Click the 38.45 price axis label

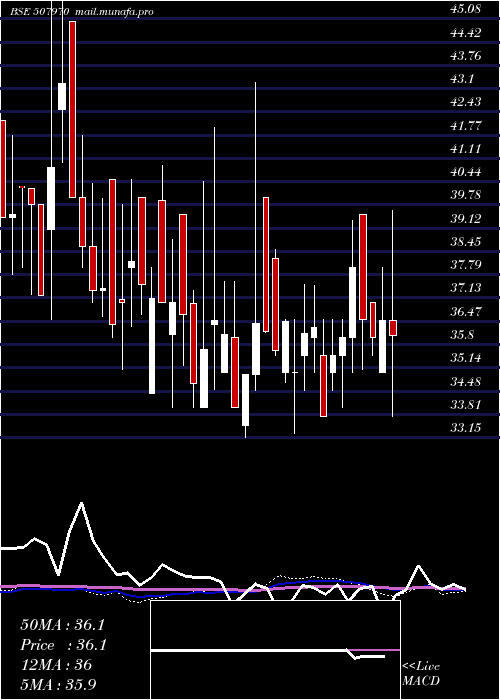pyautogui.click(x=466, y=242)
